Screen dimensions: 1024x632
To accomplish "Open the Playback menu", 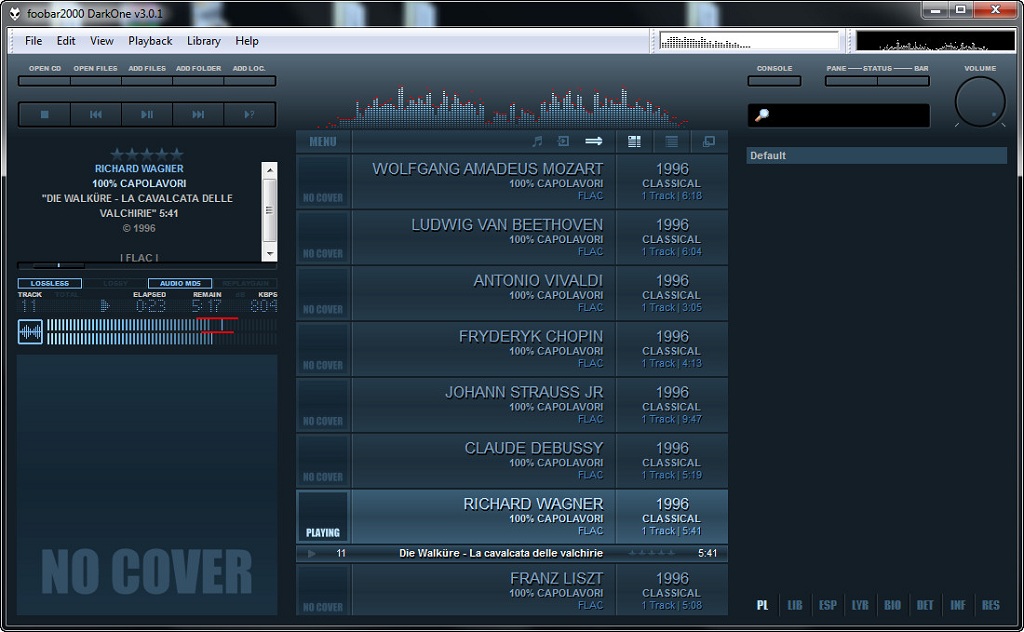I will tap(150, 40).
